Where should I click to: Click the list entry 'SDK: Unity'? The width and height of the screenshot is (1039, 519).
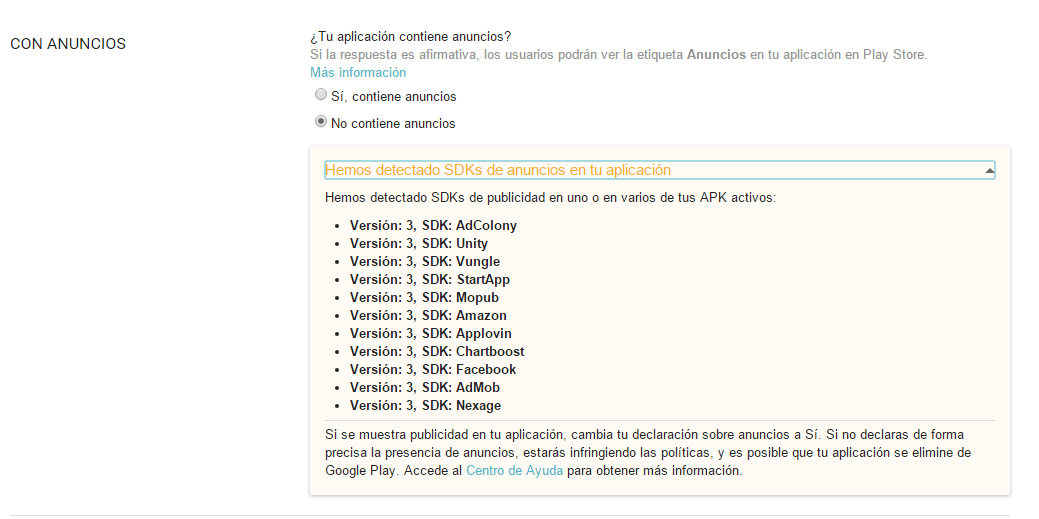(x=419, y=243)
